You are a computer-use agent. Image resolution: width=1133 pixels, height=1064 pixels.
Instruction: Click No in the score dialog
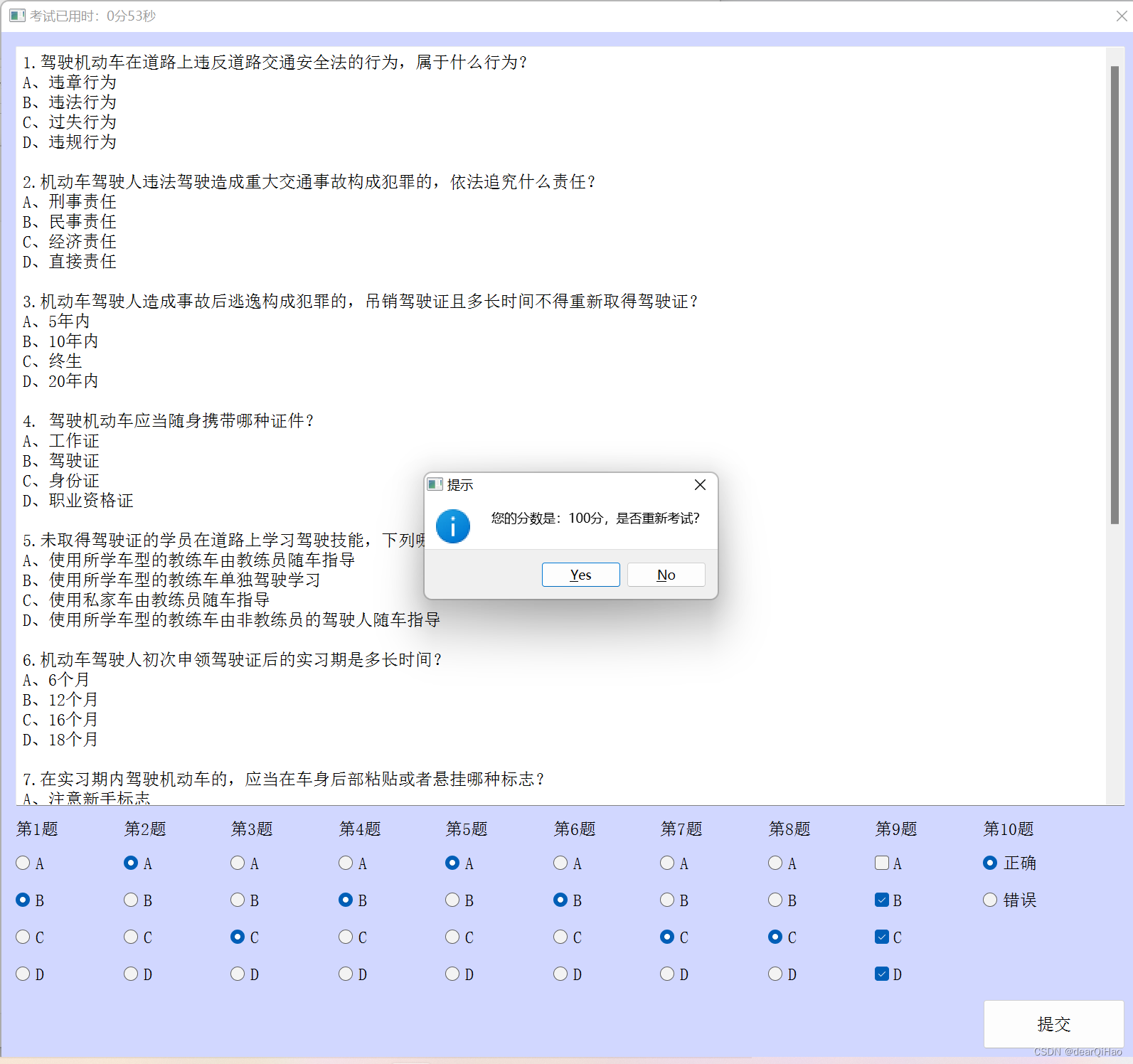pyautogui.click(x=666, y=575)
